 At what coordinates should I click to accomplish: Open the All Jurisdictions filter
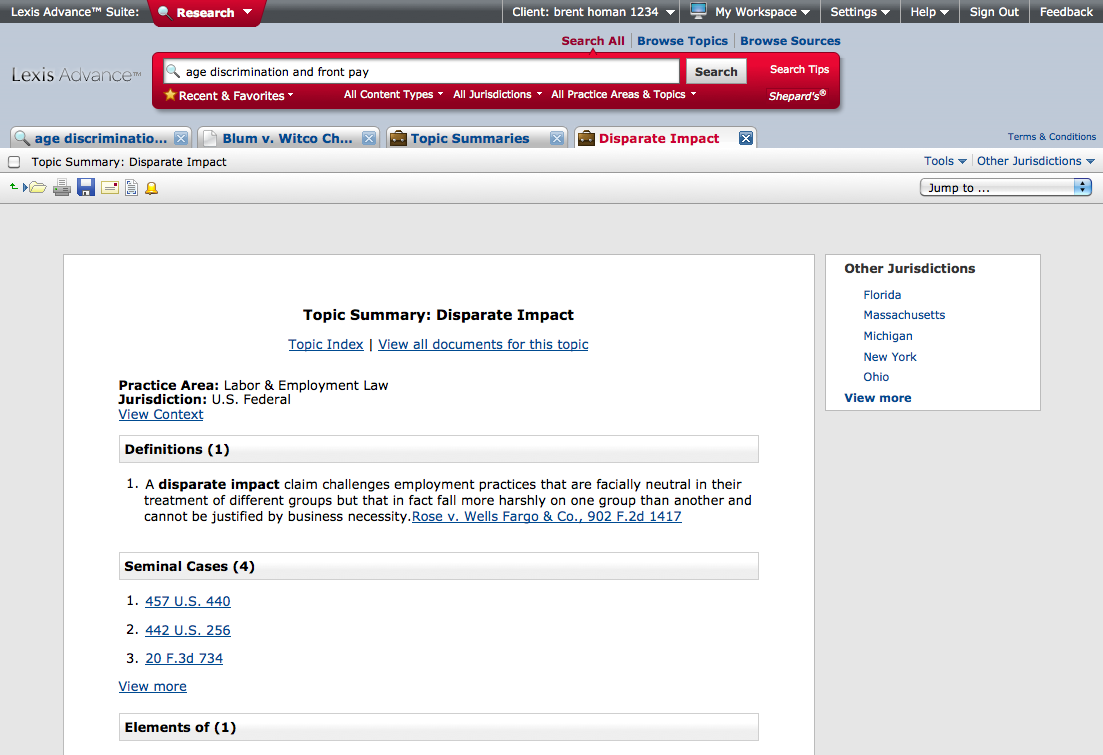497,94
